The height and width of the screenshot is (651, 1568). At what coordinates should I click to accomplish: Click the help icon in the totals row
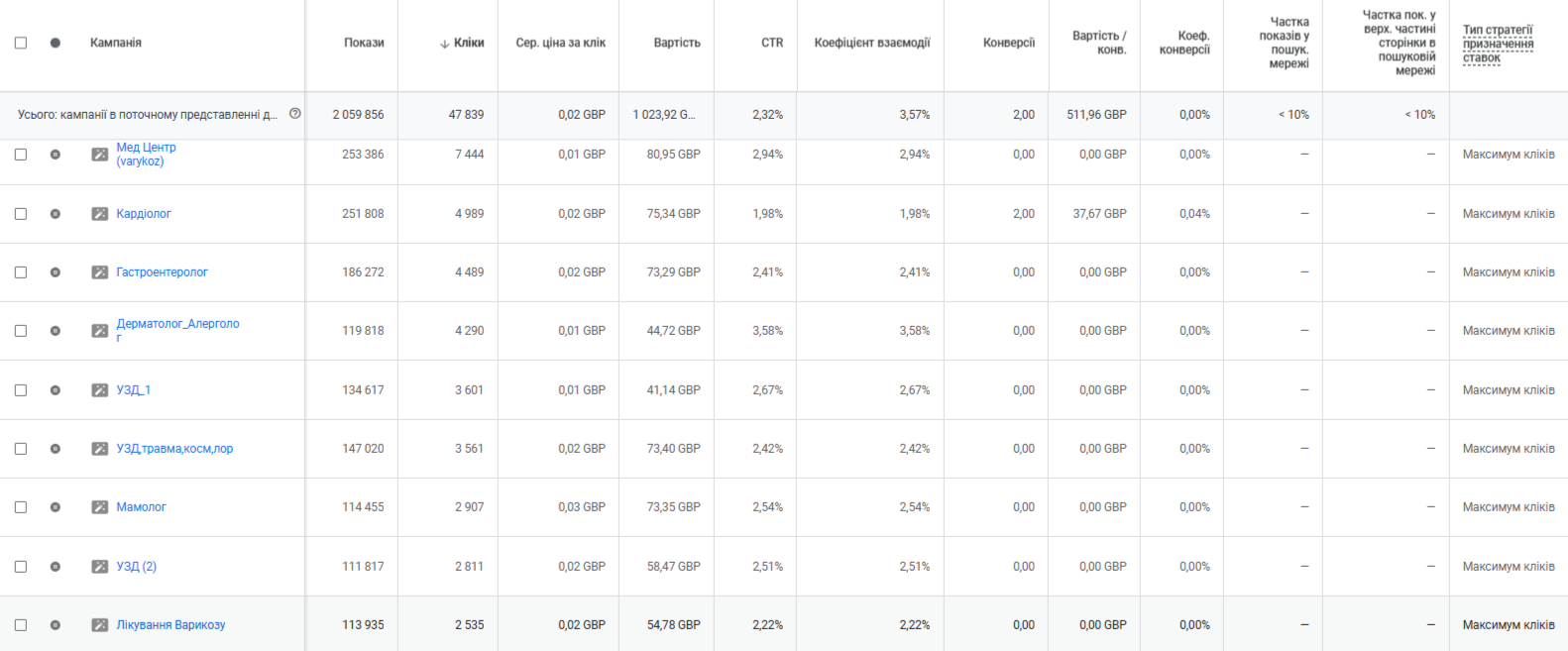[x=294, y=114]
